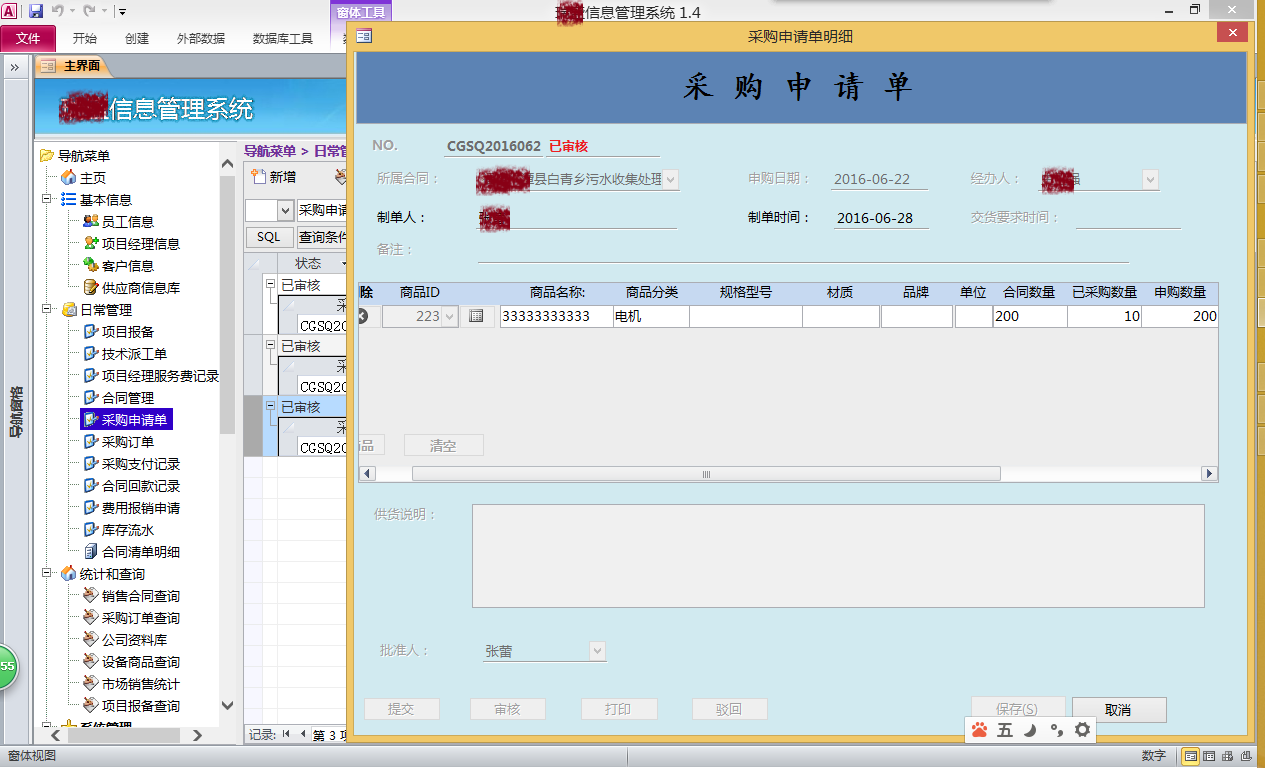Click the 合同管理 form icon

pyautogui.click(x=91, y=397)
